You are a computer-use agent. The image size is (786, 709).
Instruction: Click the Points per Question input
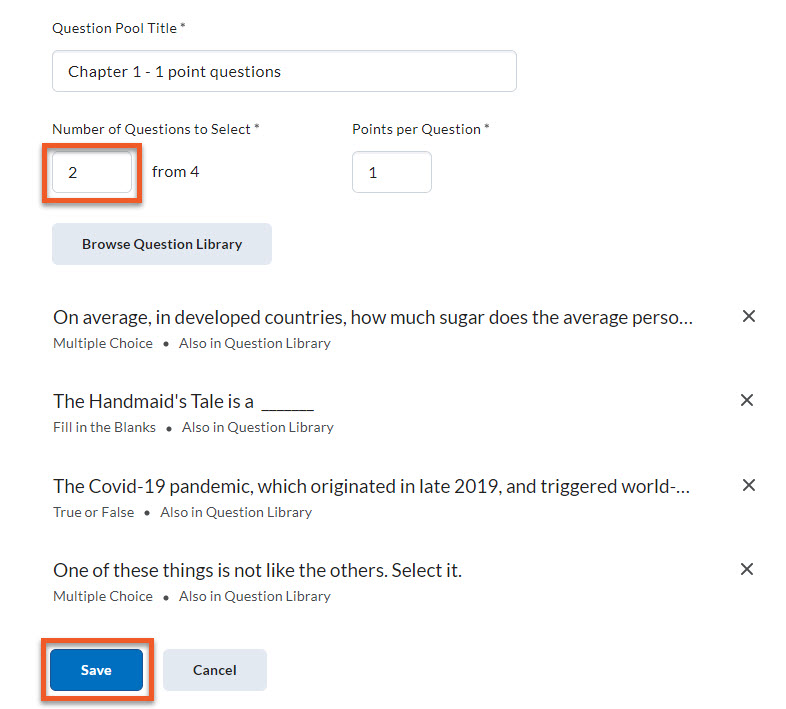point(391,172)
